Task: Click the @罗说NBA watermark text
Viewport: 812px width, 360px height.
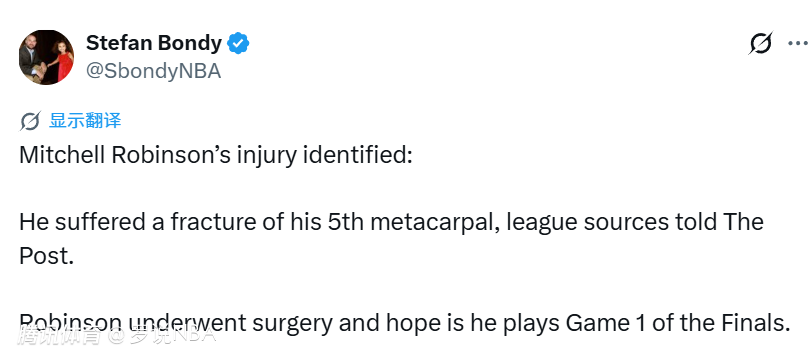Action: (161, 335)
